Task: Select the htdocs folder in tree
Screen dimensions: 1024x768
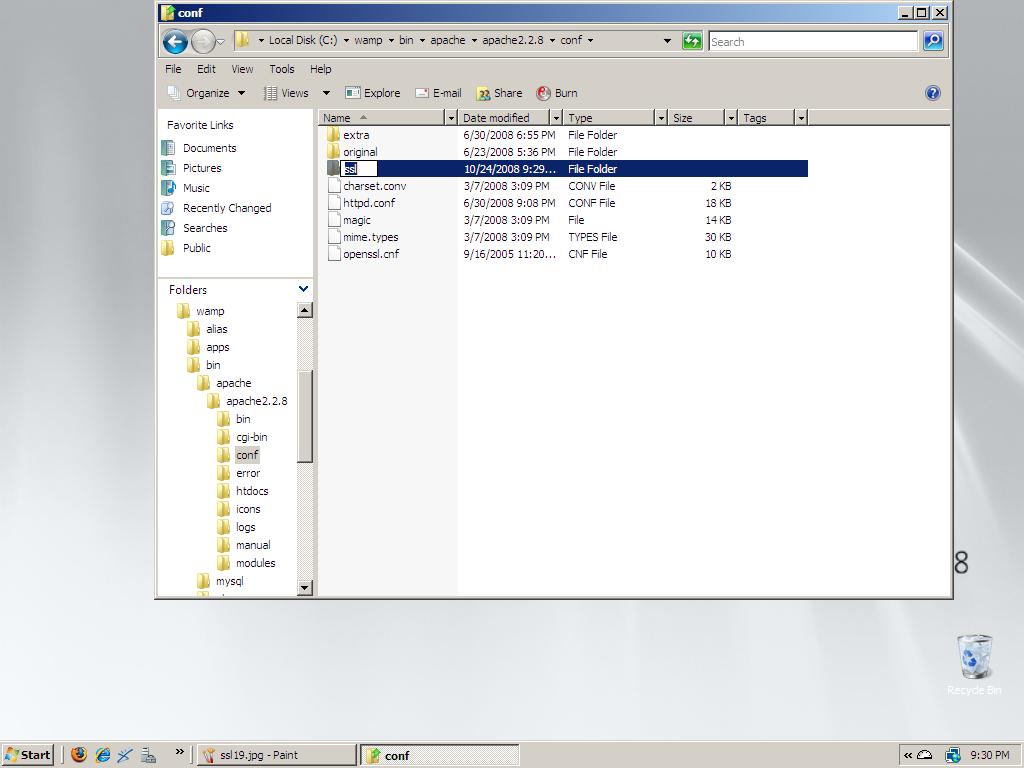Action: pyautogui.click(x=251, y=491)
